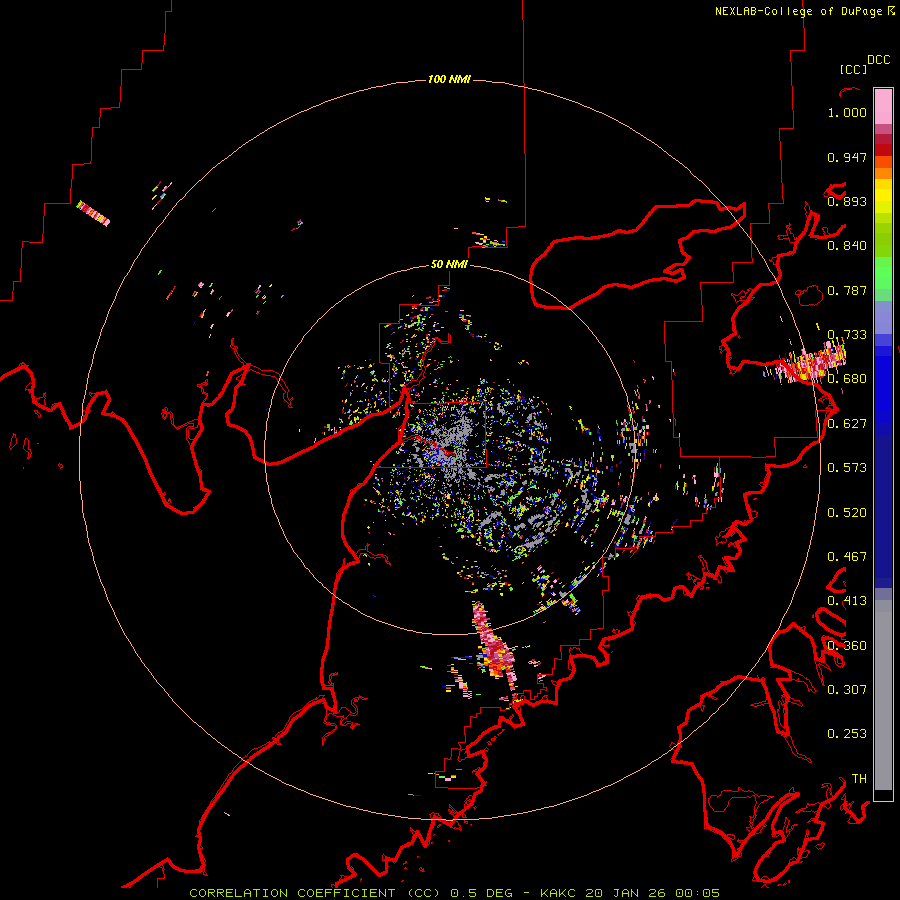Click the 0.253 legend value
900x900 pixels.
(847, 734)
